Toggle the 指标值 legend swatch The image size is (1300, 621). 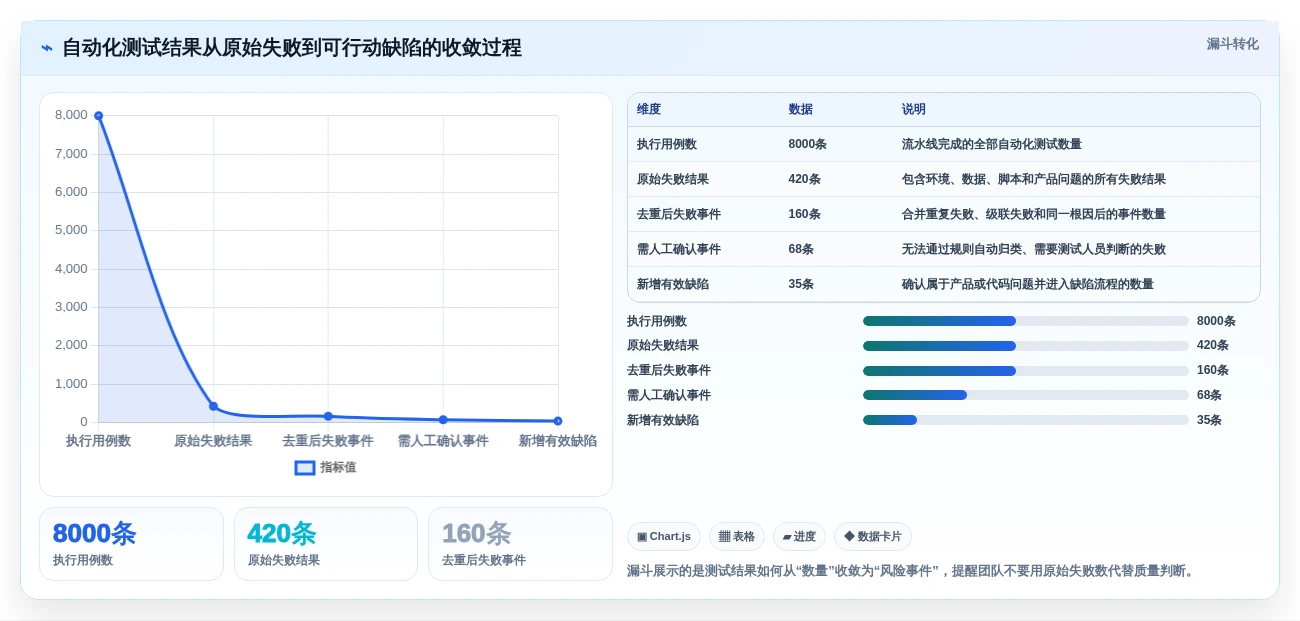coord(305,467)
